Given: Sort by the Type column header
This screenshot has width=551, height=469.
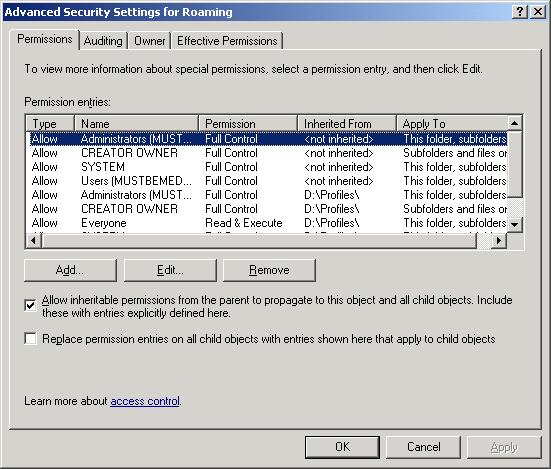Looking at the screenshot, I should (x=50, y=123).
